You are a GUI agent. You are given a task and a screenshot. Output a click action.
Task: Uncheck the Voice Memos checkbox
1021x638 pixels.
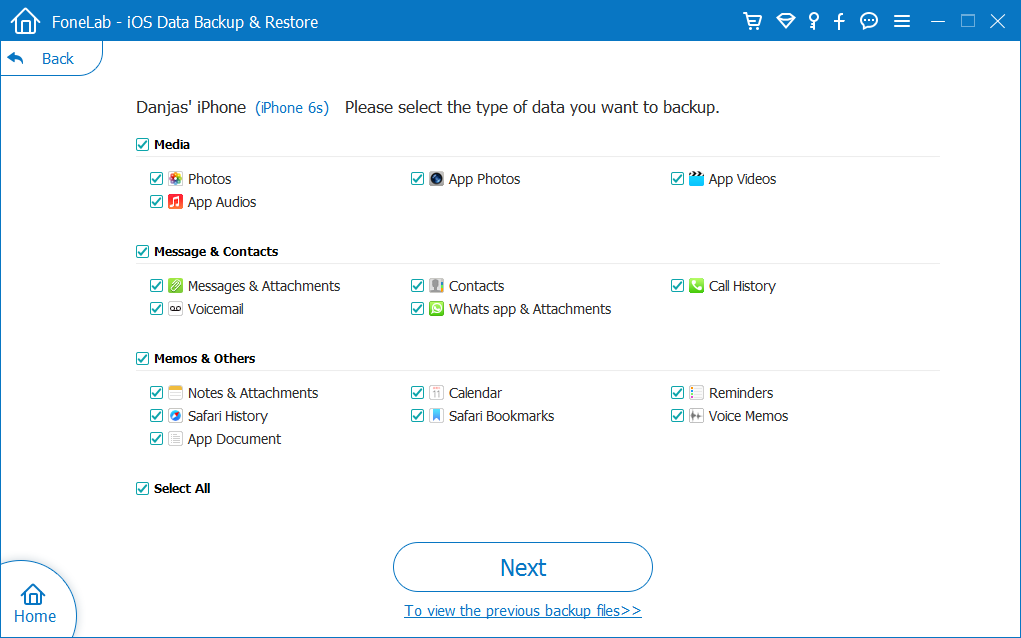pos(677,415)
